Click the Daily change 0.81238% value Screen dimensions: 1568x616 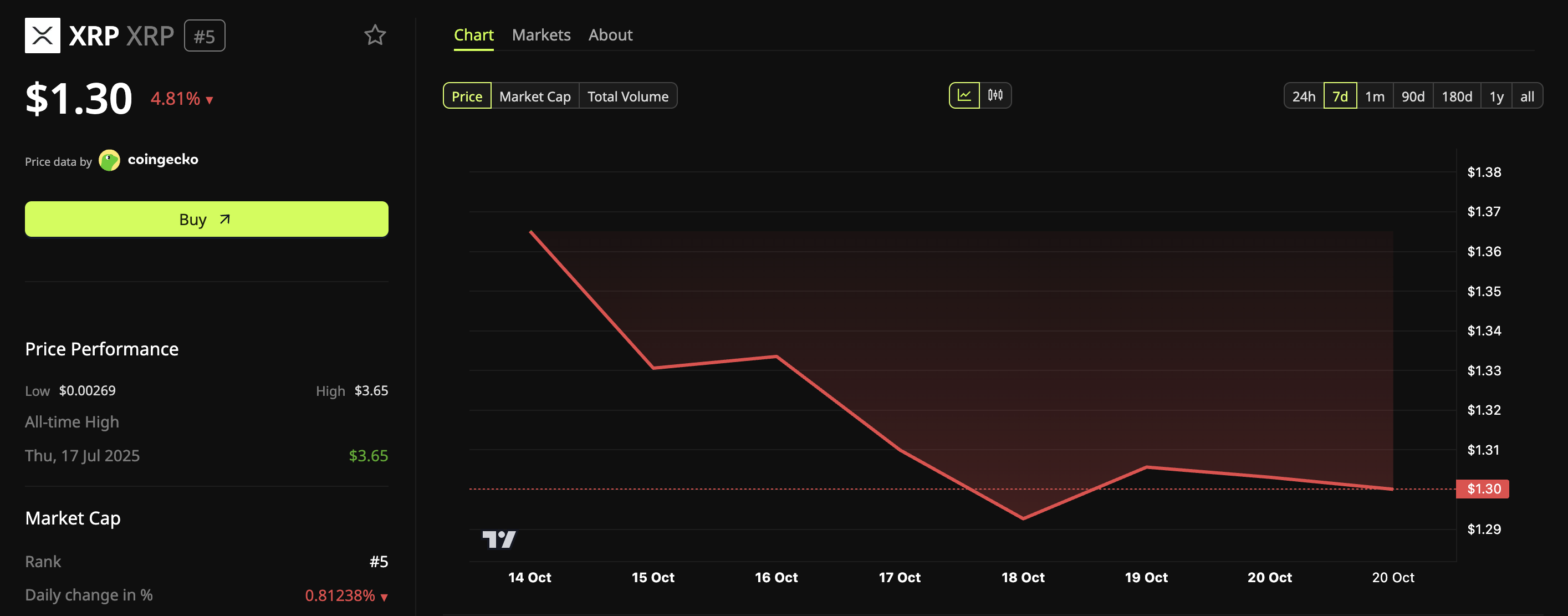(x=346, y=595)
